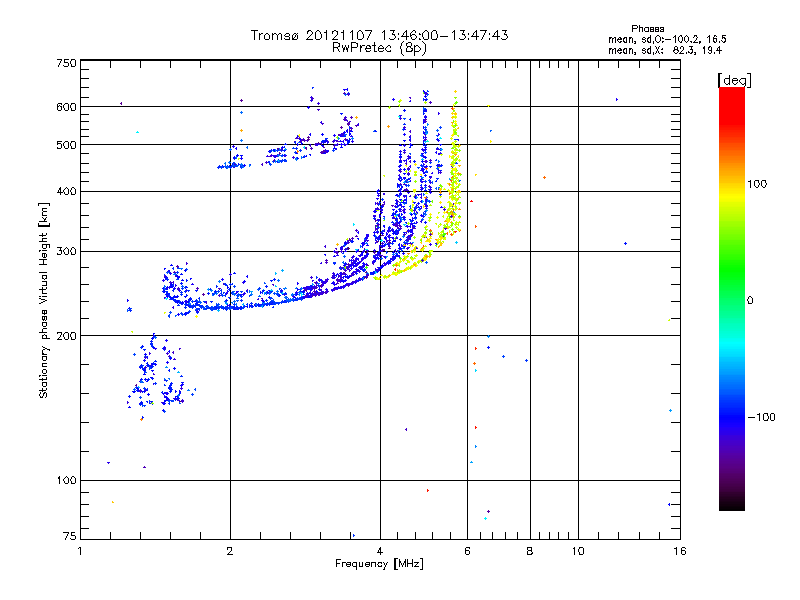Click the "RwPretec (8p)" subtitle

379,47
